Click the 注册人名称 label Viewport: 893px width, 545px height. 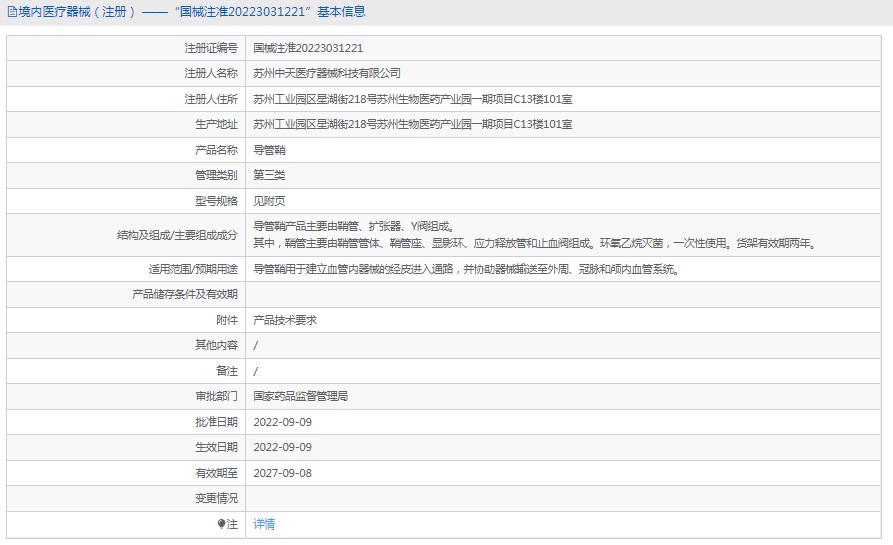pos(211,73)
